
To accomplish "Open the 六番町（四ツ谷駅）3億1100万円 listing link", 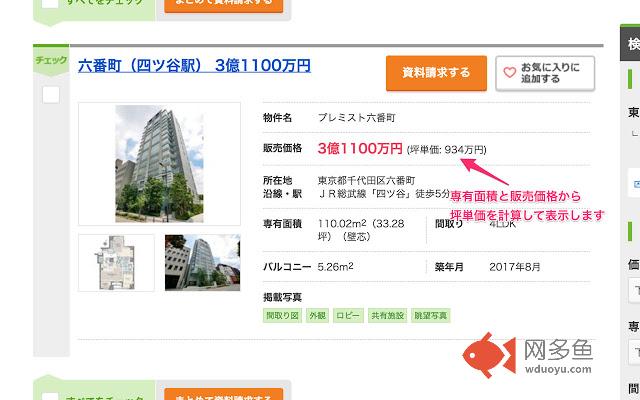I will pyautogui.click(x=194, y=65).
